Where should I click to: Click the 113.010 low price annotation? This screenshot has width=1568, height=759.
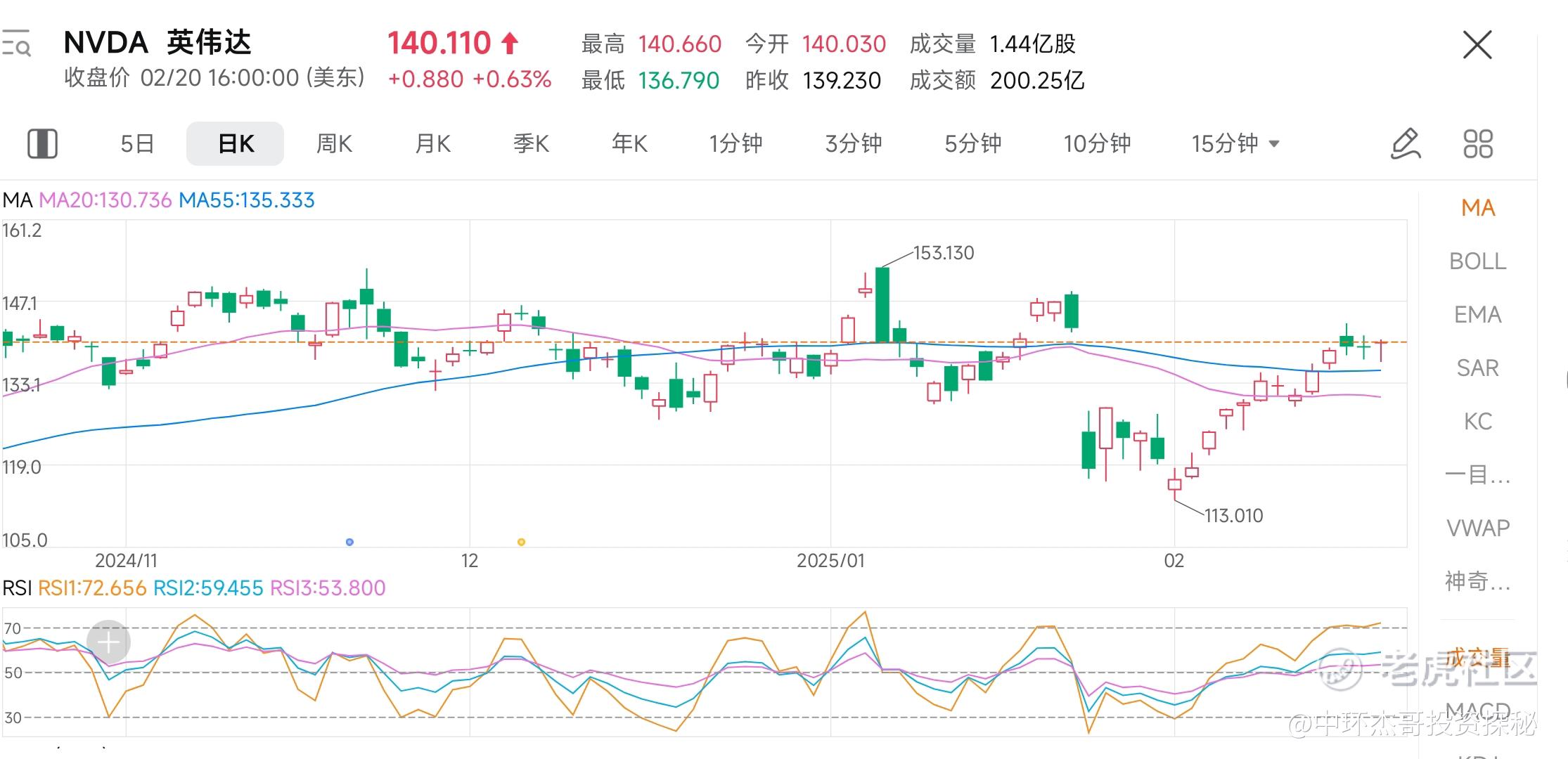(x=1234, y=516)
